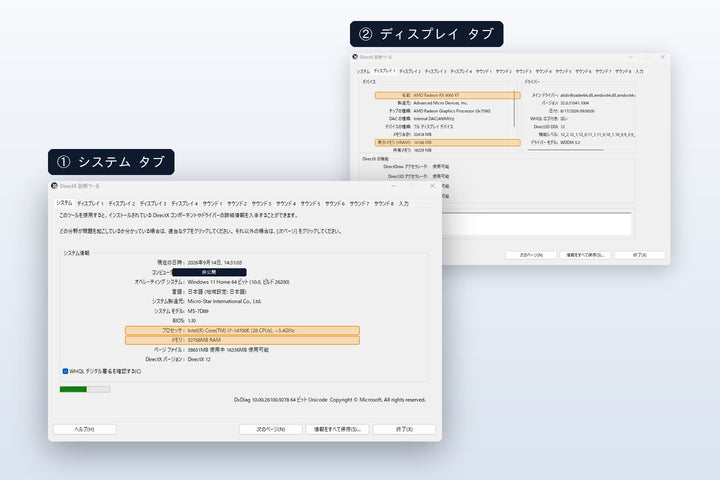Click the AMD Radeon RX device name value

click(436, 95)
